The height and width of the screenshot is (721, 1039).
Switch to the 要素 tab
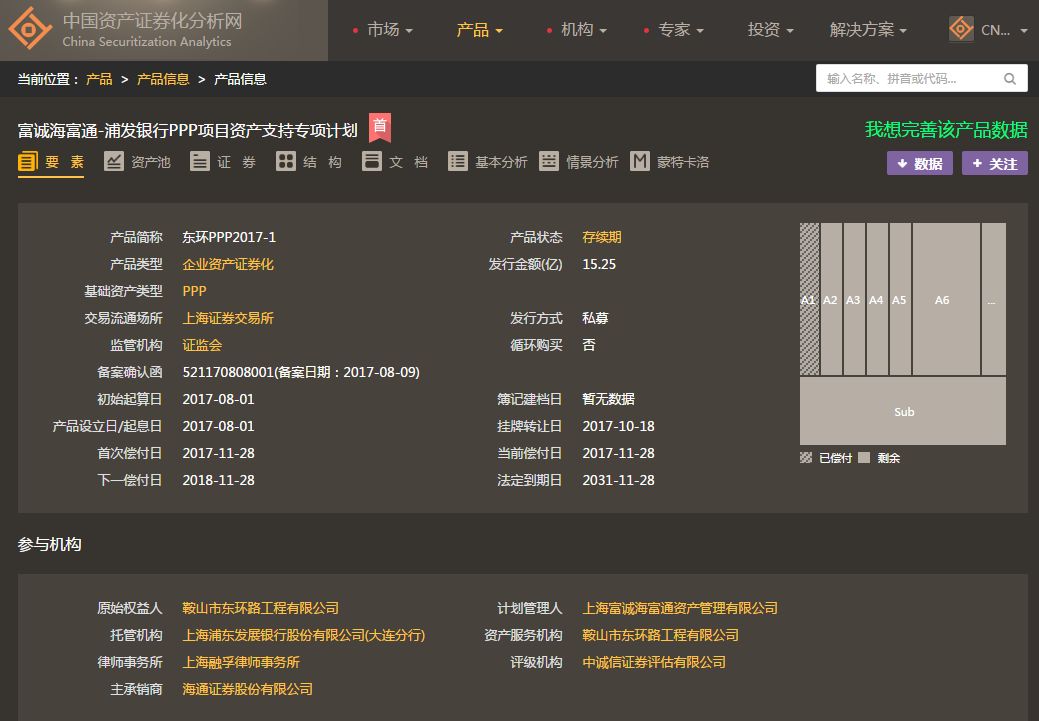51,162
